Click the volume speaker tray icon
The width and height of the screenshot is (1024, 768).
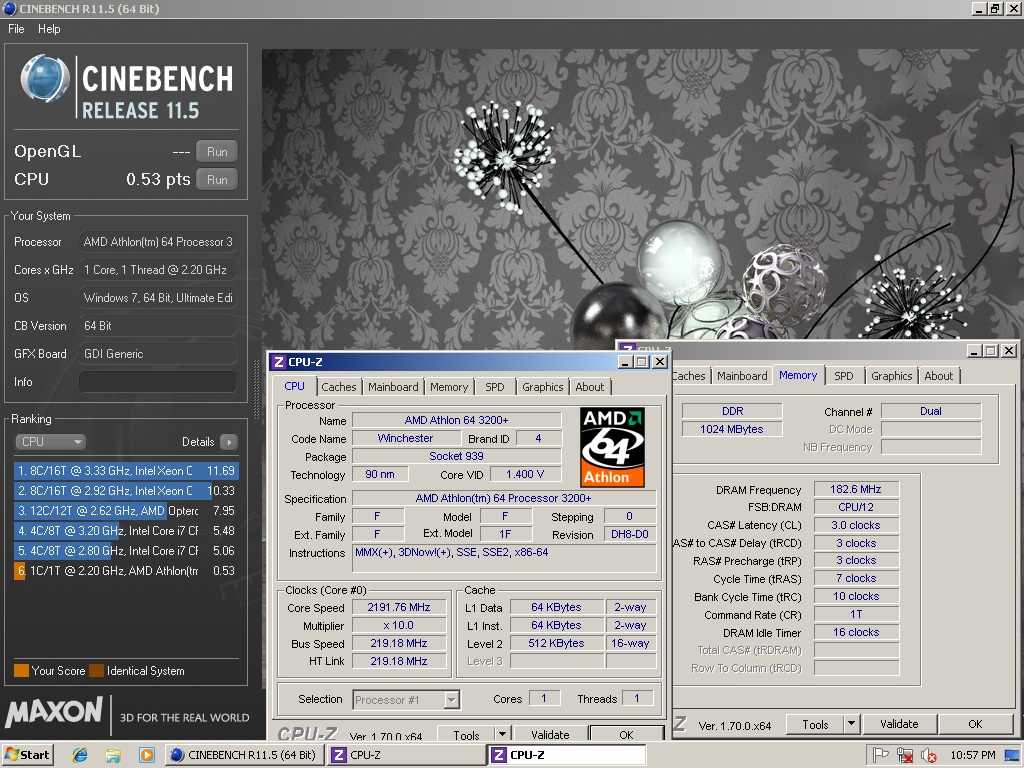coord(928,755)
